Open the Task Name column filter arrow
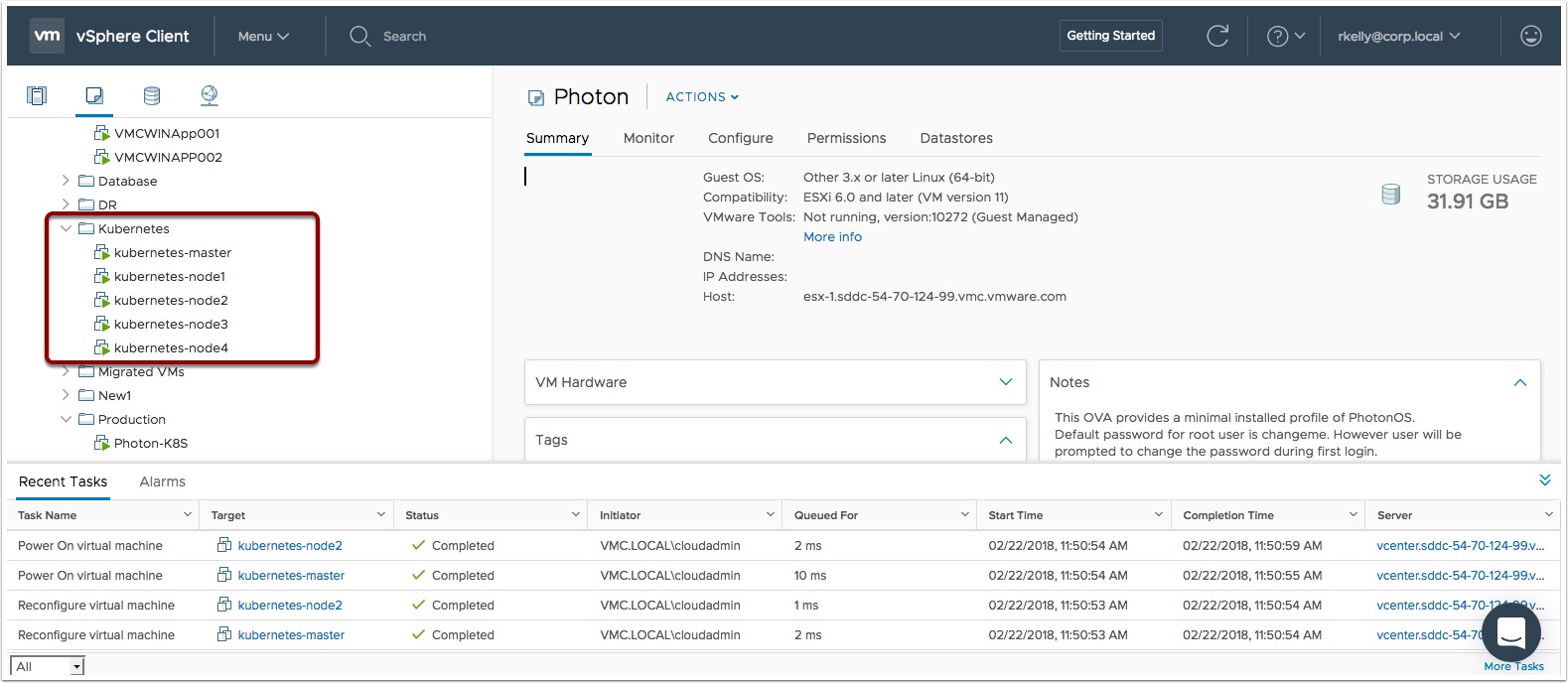The image size is (1568, 683). [x=187, y=514]
